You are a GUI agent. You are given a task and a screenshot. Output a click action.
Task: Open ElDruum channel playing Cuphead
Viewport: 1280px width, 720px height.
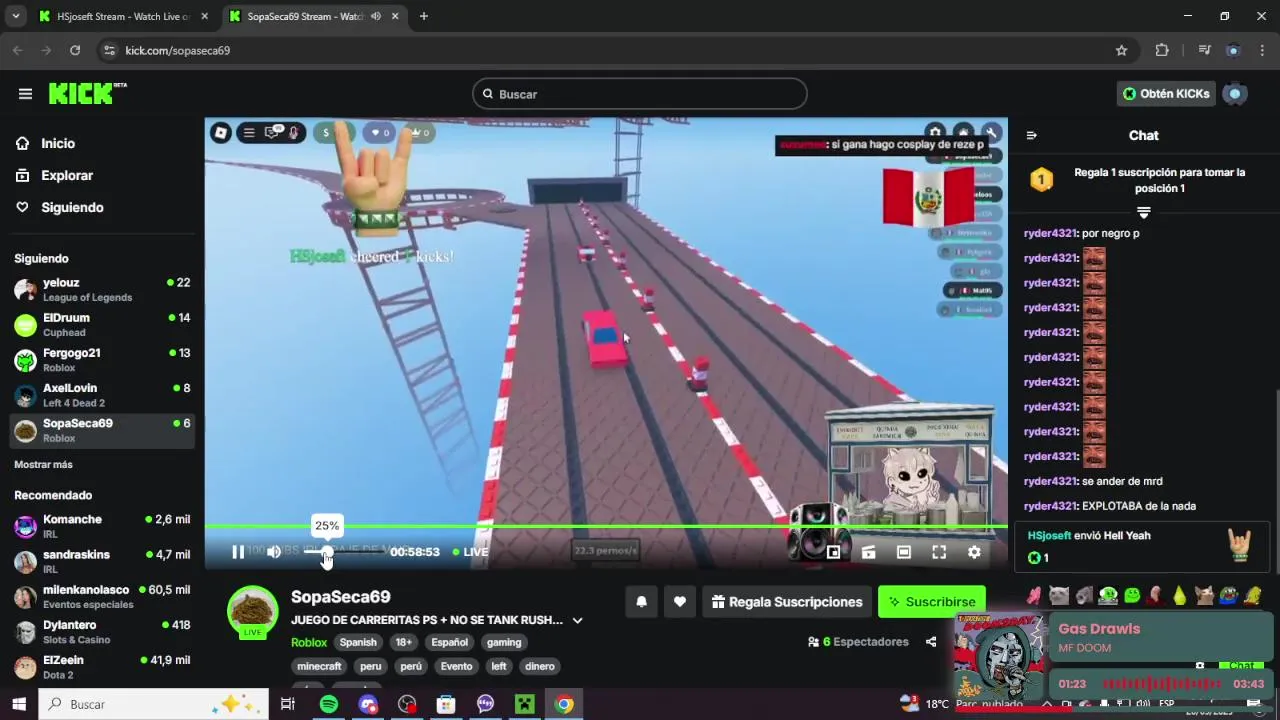click(x=100, y=325)
